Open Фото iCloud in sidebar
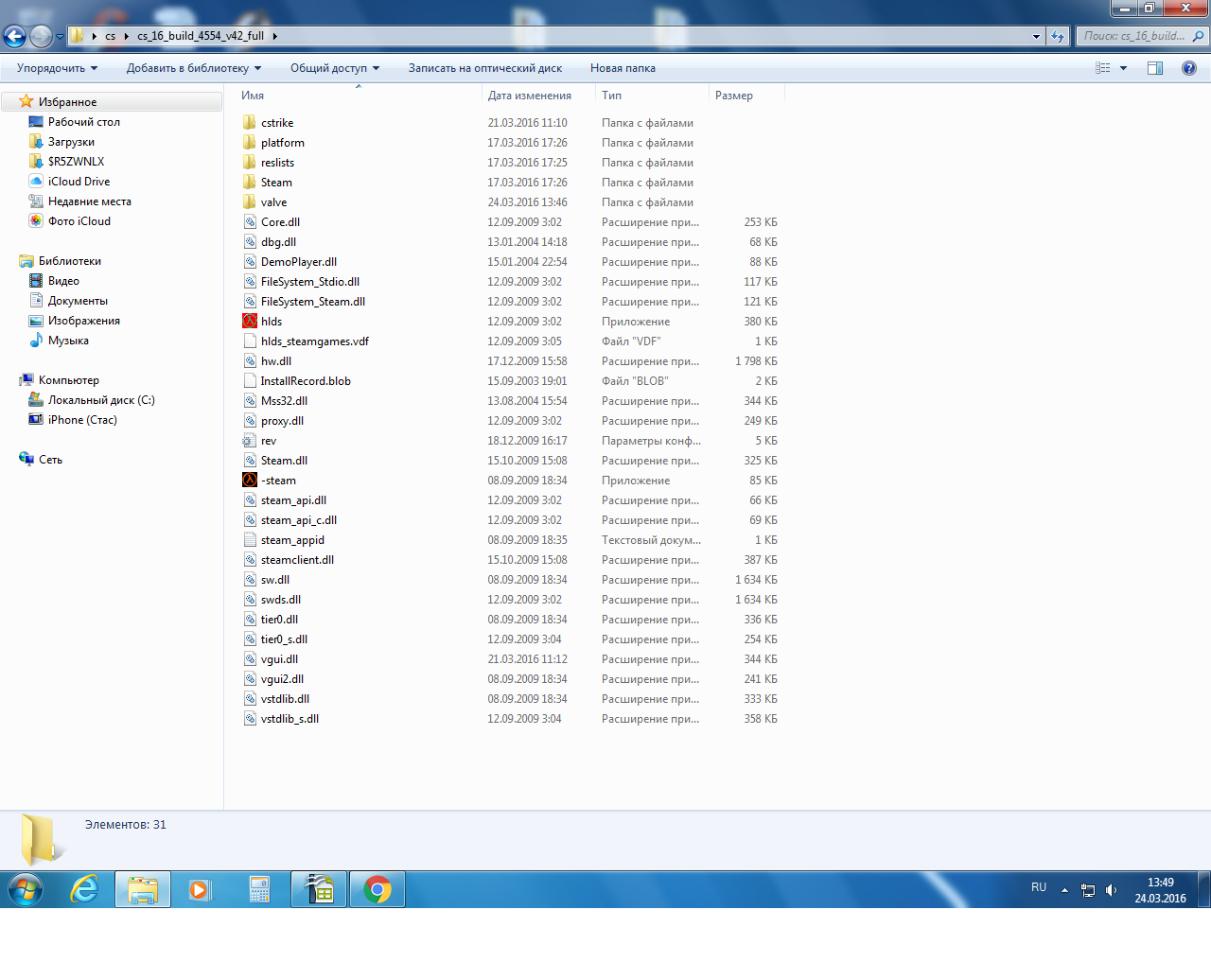The height and width of the screenshot is (980, 1211). 79,221
